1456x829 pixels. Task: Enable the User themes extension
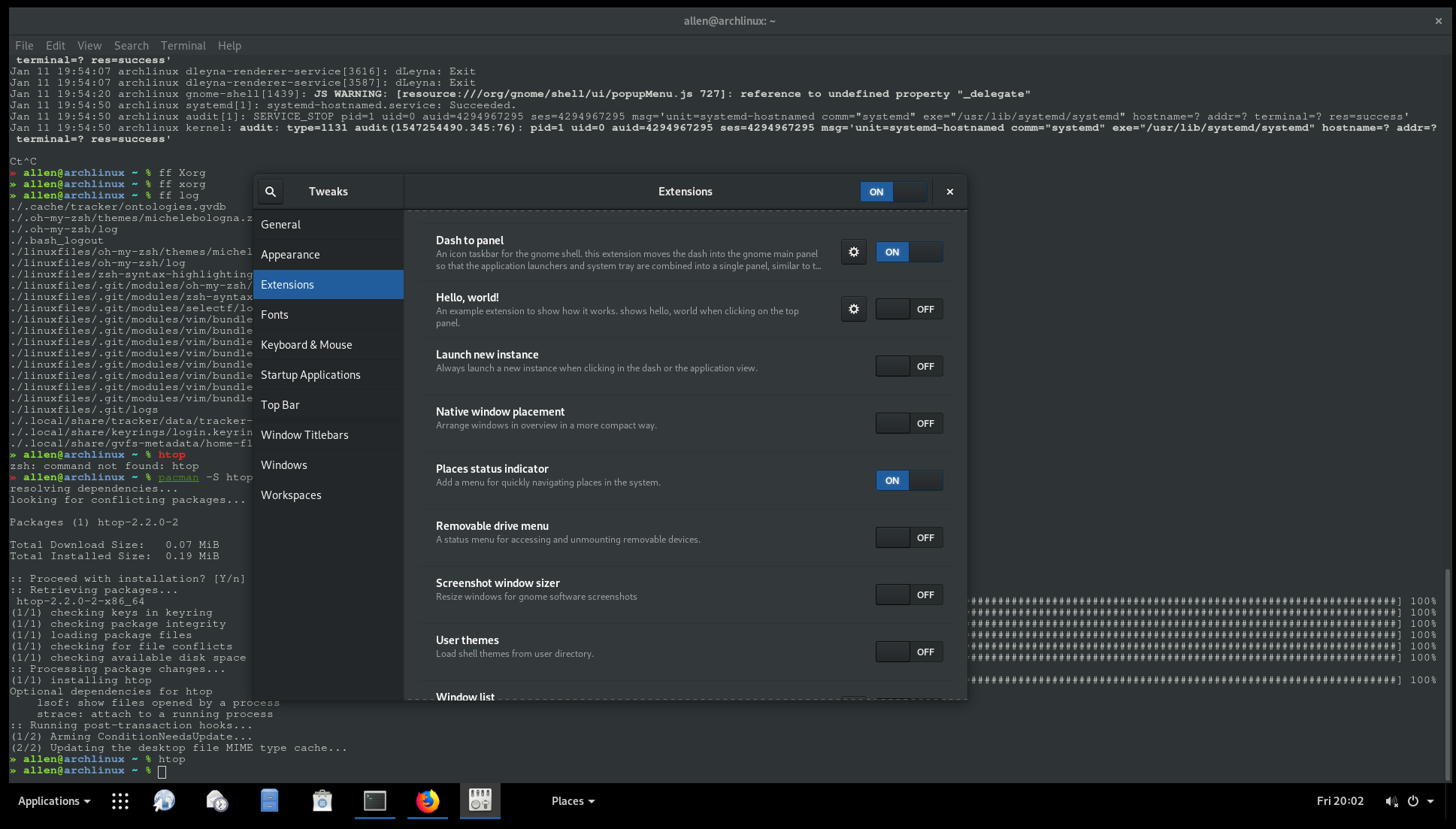pos(909,652)
